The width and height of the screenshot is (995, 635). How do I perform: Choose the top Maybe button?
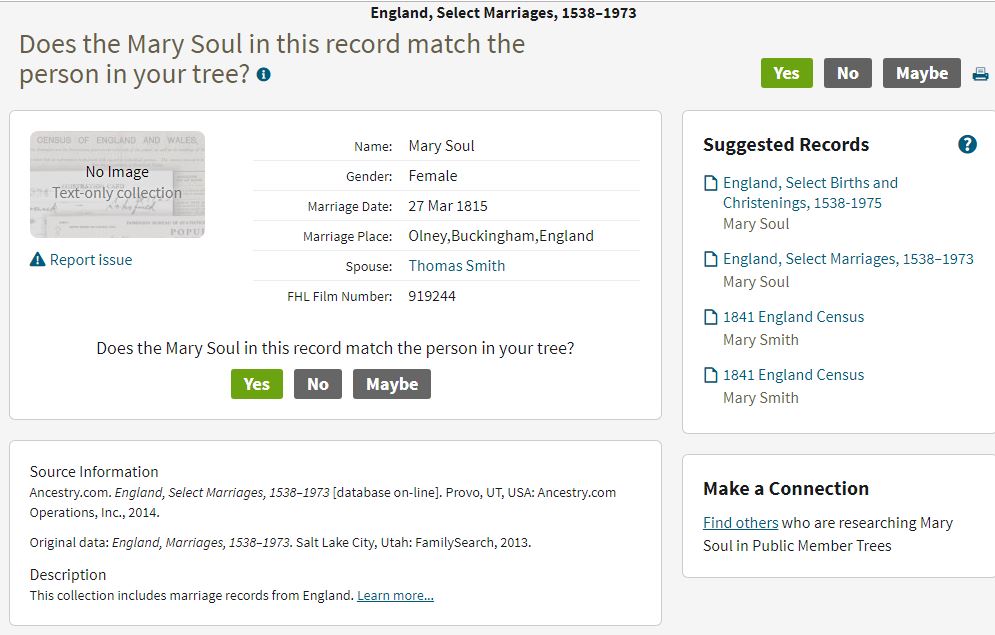pos(922,73)
